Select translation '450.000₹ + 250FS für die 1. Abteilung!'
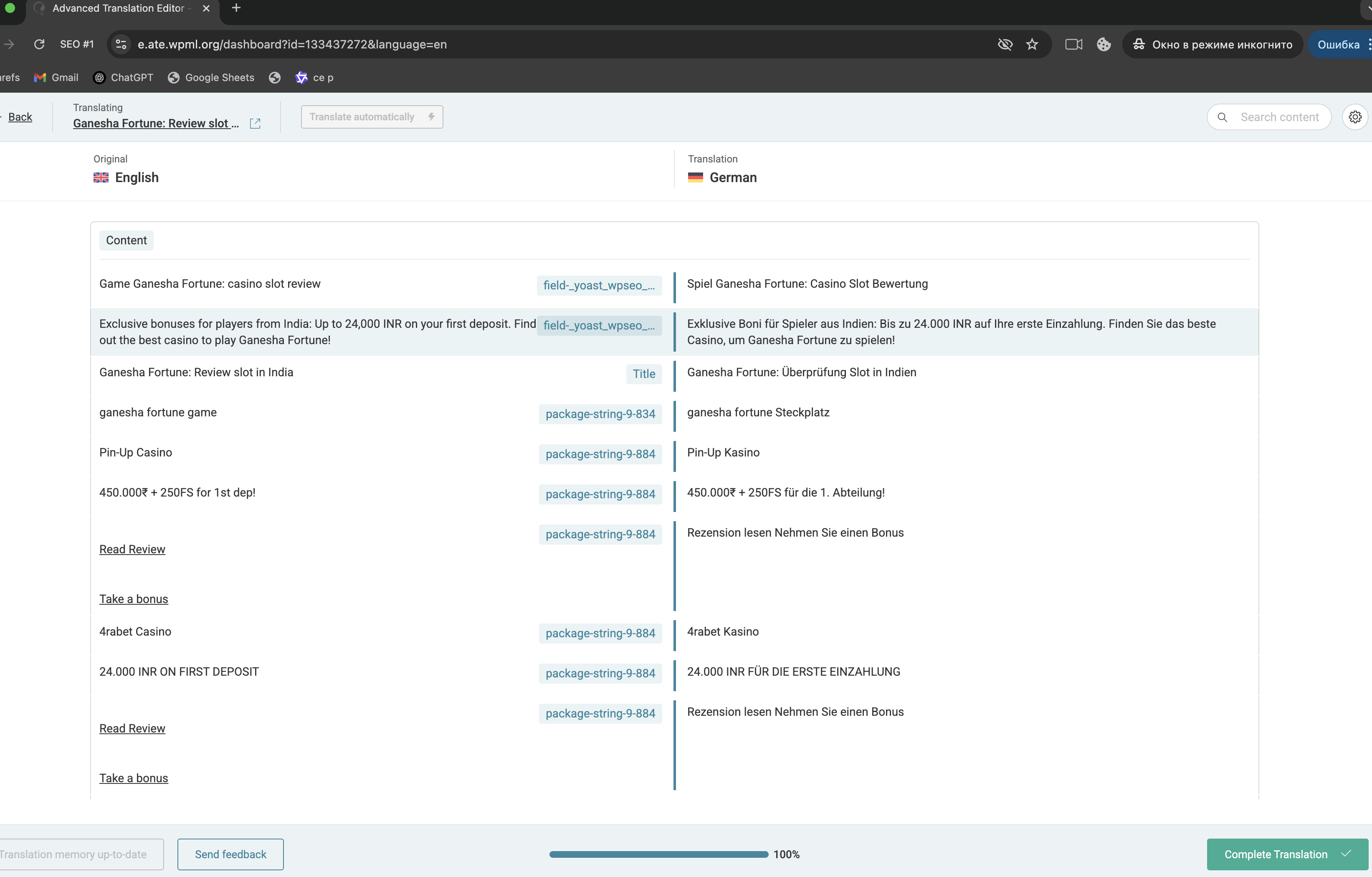The width and height of the screenshot is (1372, 877). pos(786,492)
